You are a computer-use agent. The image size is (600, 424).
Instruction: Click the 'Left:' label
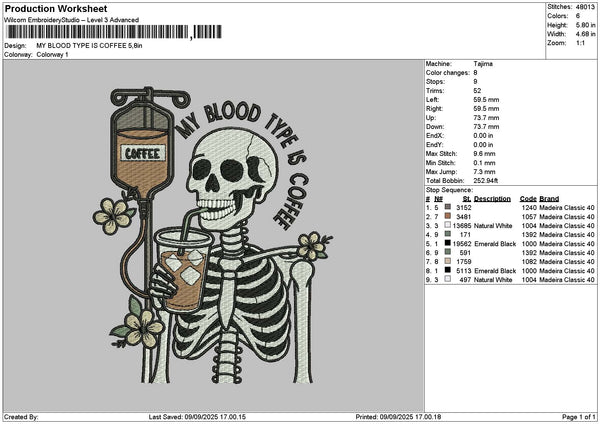tap(432, 100)
